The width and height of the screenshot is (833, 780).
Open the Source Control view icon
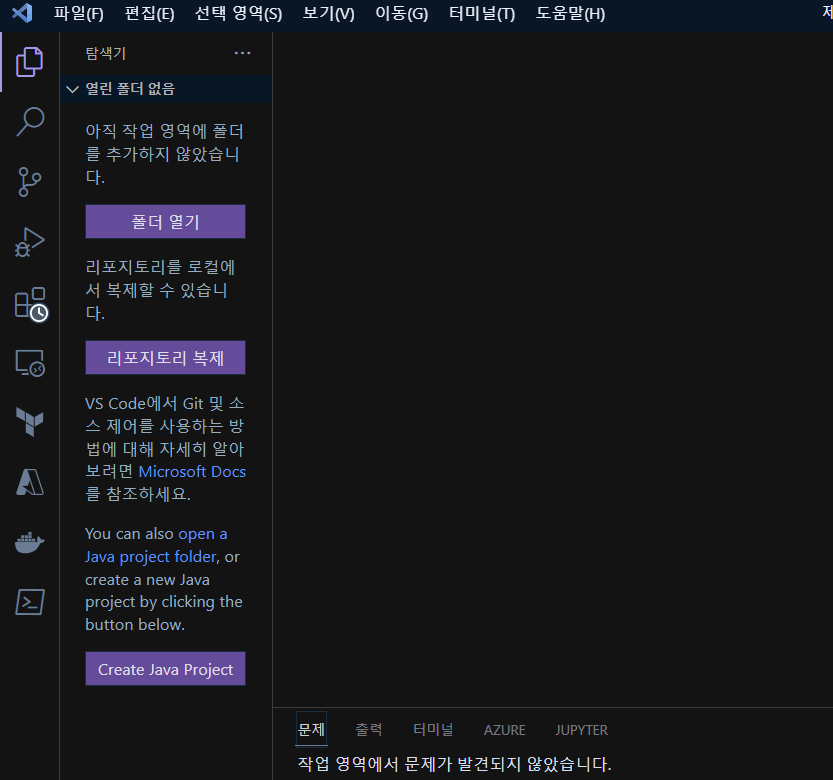tap(30, 182)
